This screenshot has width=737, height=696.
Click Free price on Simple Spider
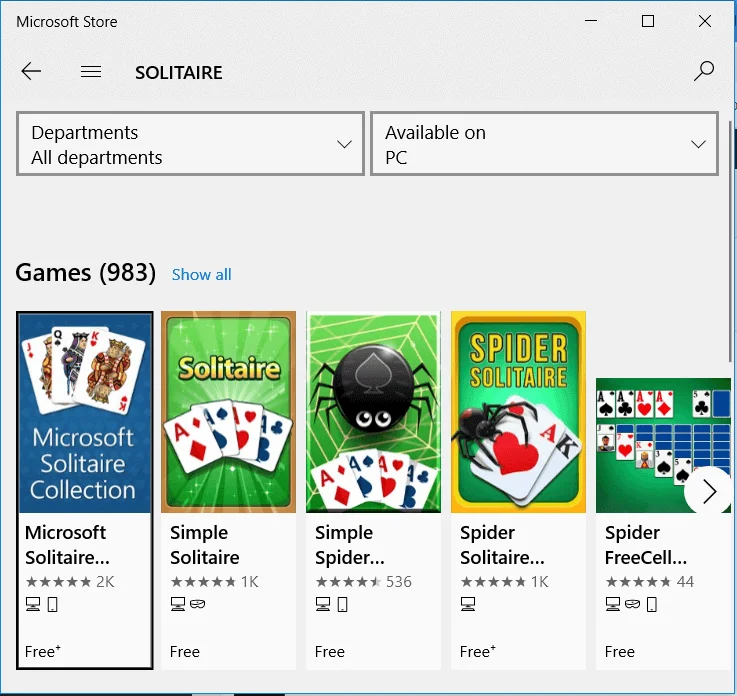tap(330, 652)
